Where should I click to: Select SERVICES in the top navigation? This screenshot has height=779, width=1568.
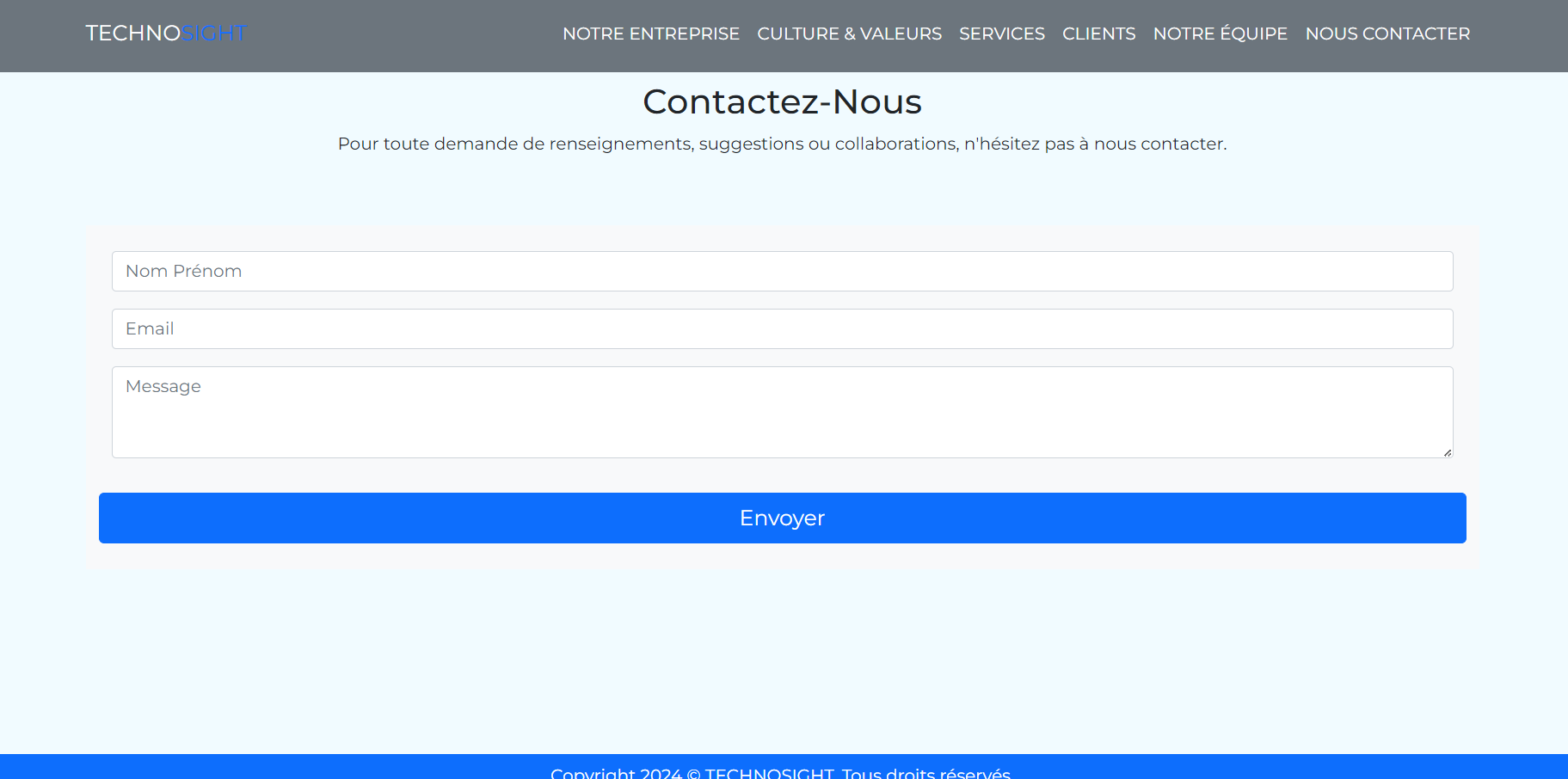tap(1001, 34)
